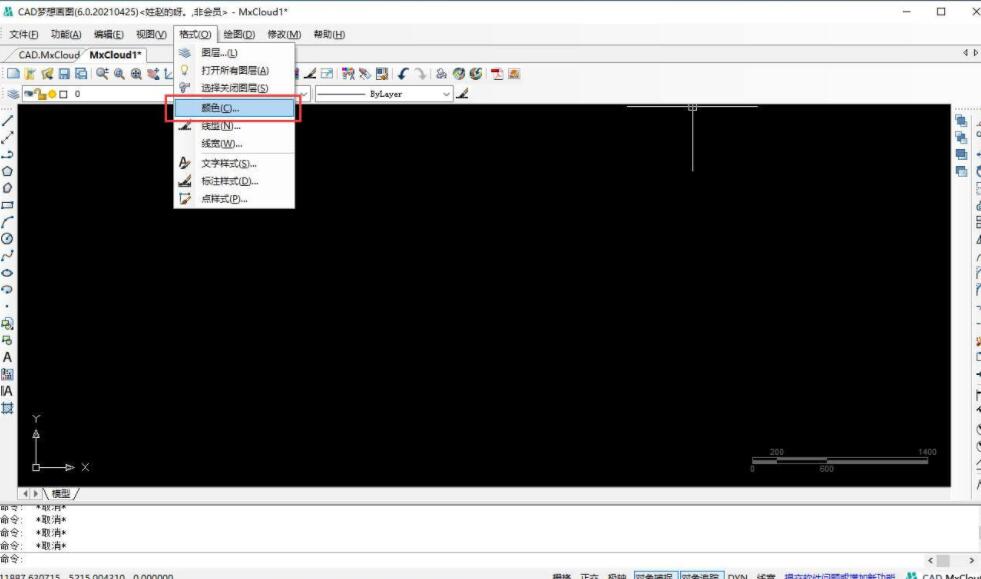981x579 pixels.
Task: Toggle DYN dynamic input in status bar
Action: tap(737, 577)
